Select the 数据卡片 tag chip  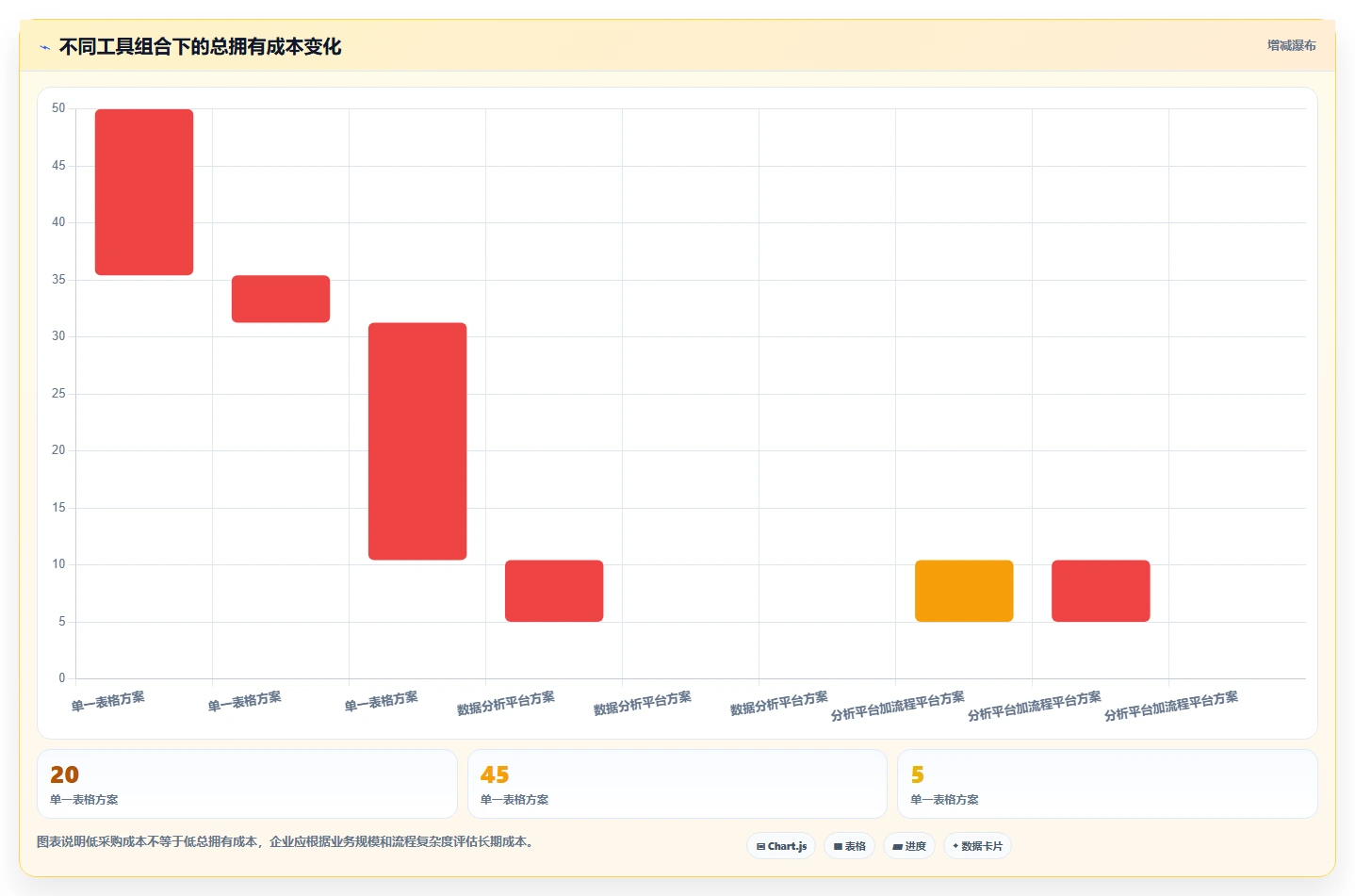977,846
